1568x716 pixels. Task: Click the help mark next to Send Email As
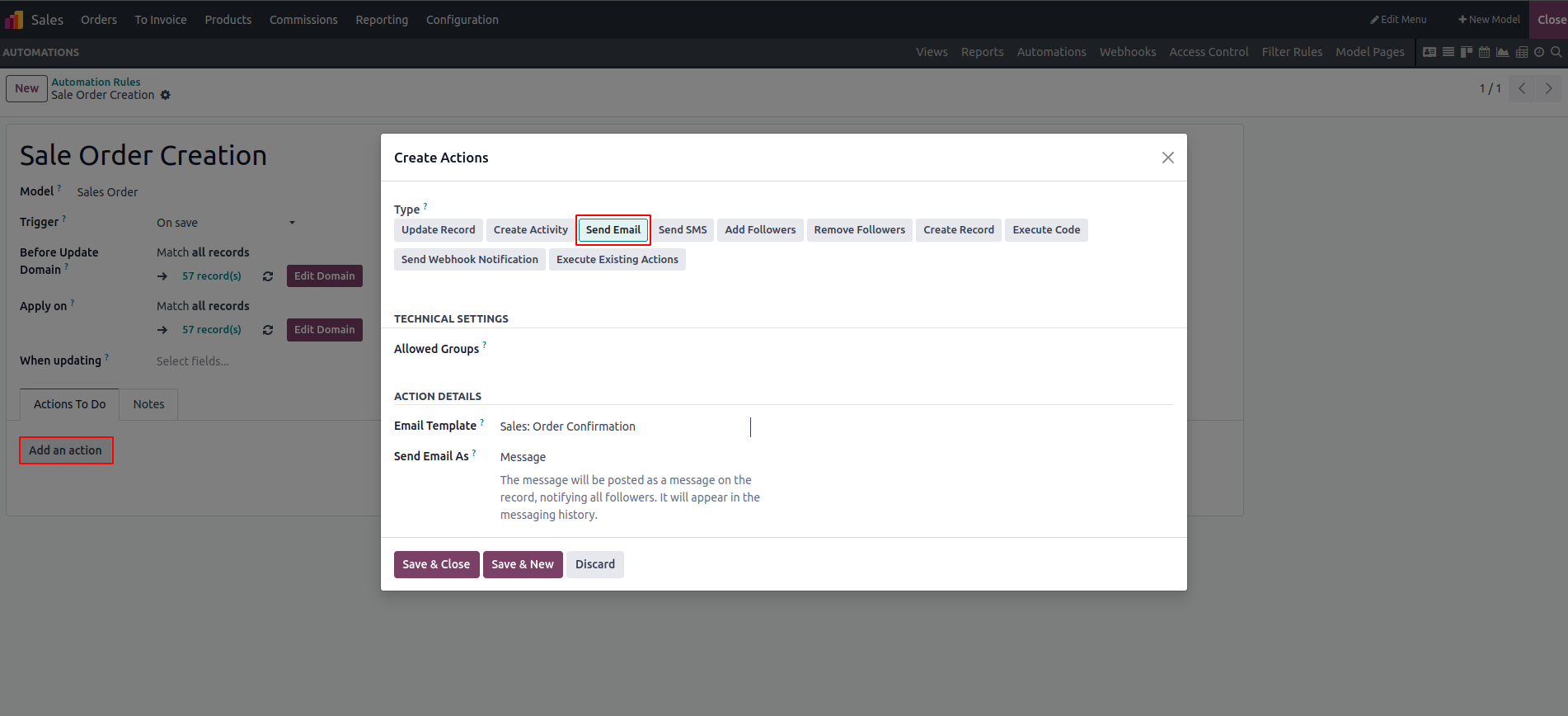point(474,452)
